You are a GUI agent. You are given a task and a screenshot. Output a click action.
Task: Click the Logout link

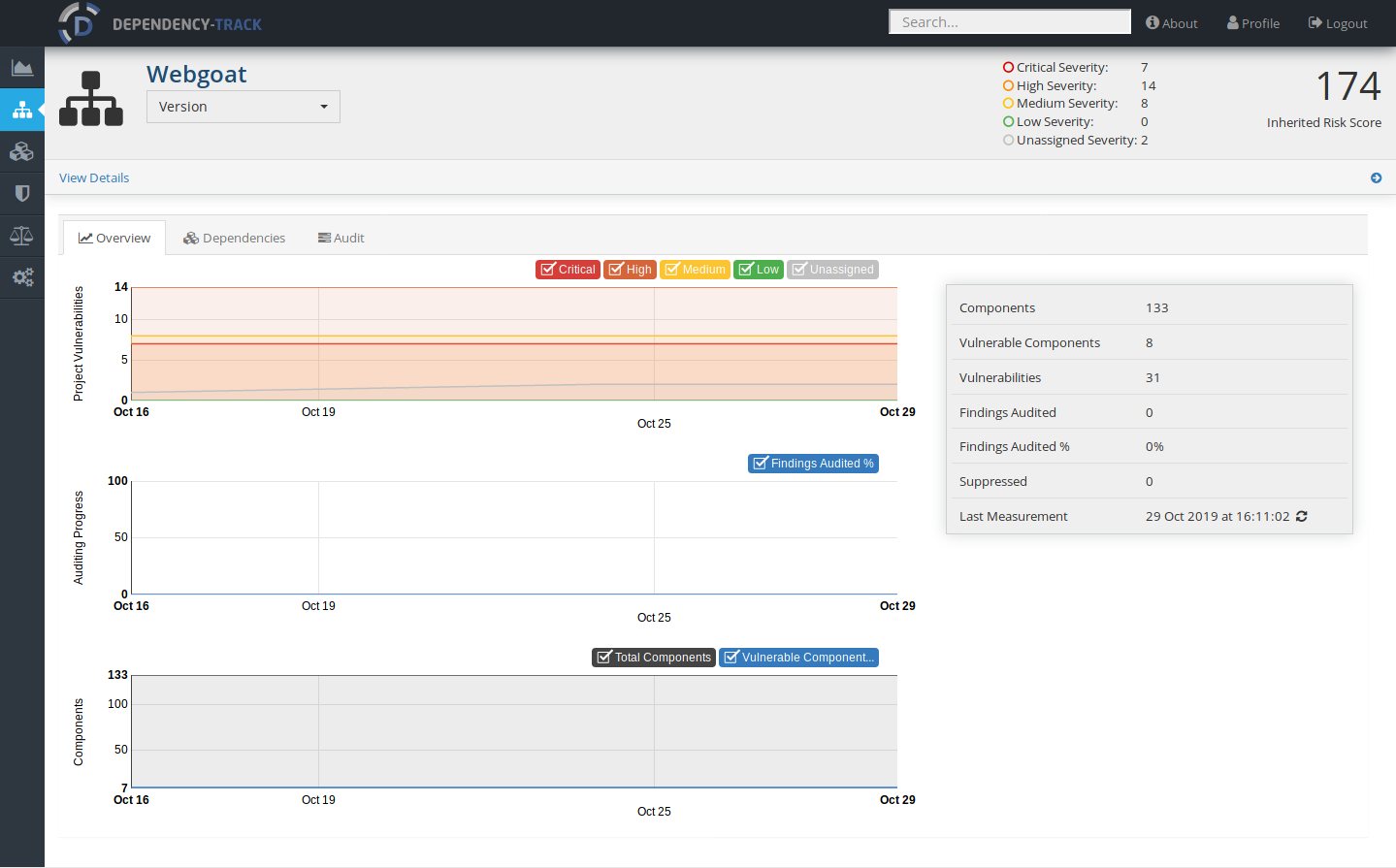1337,23
